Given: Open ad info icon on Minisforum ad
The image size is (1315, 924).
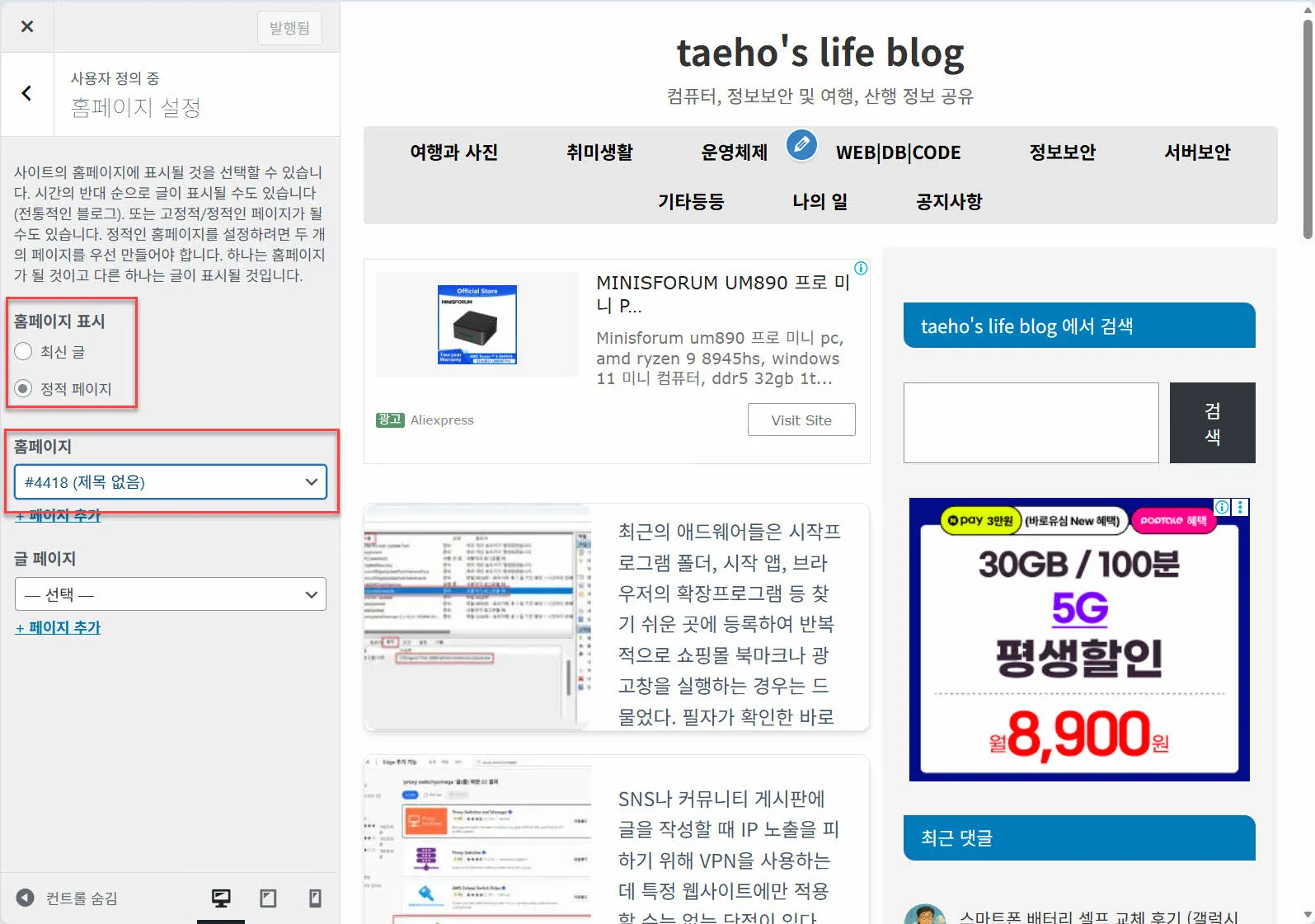Looking at the screenshot, I should coord(861,268).
